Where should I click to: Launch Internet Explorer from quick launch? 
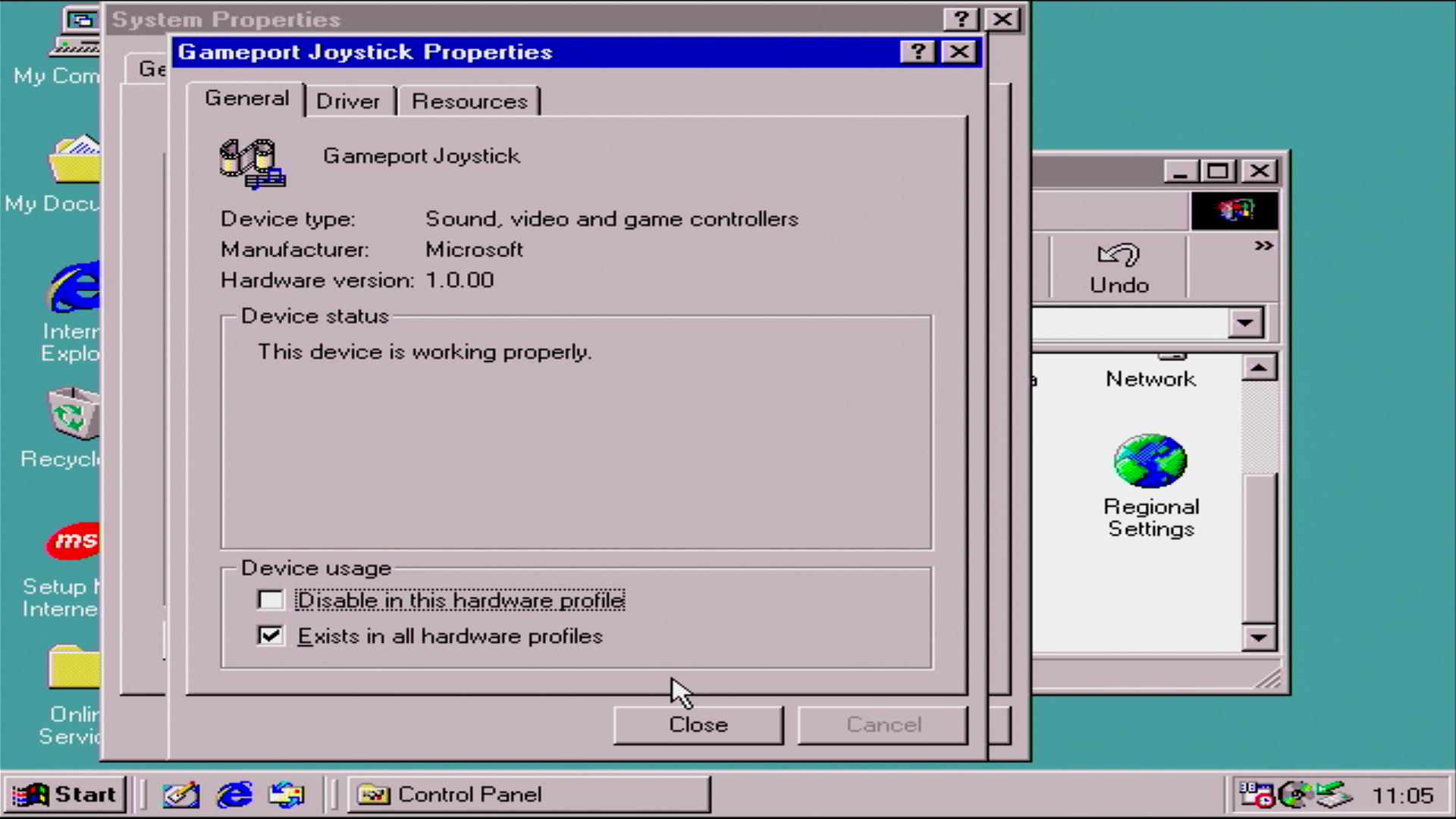point(234,795)
